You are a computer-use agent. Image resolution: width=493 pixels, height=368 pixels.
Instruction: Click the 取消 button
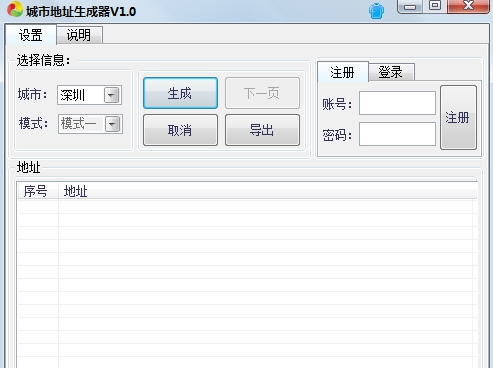180,130
